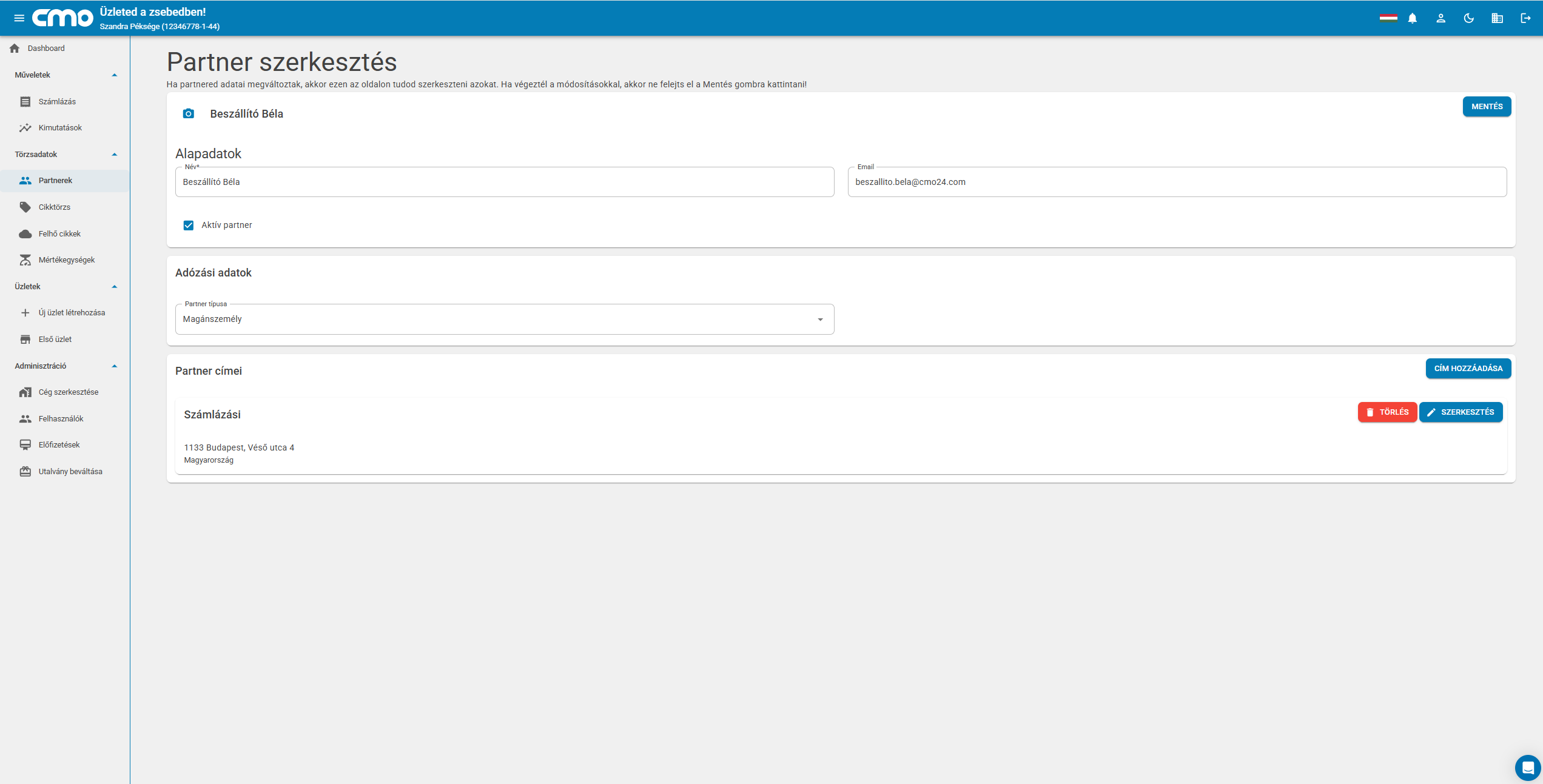This screenshot has height=784, width=1543.
Task: Click the Cikktörzs tag icon
Action: coord(25,207)
